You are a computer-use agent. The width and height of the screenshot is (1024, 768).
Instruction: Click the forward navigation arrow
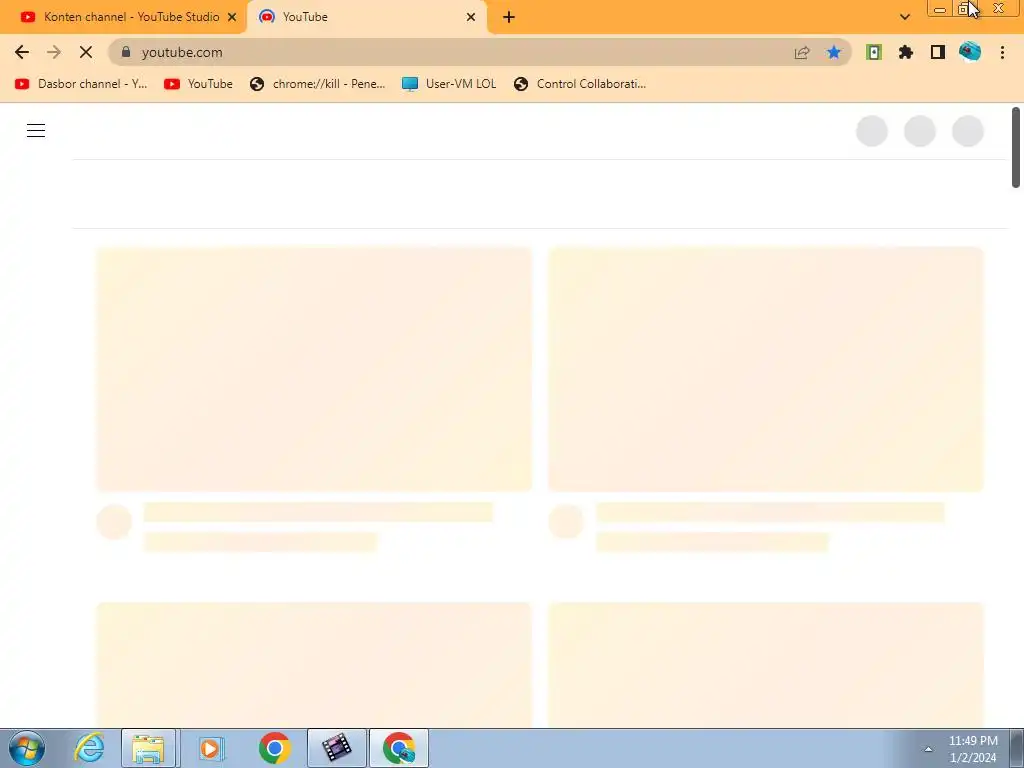coord(54,52)
